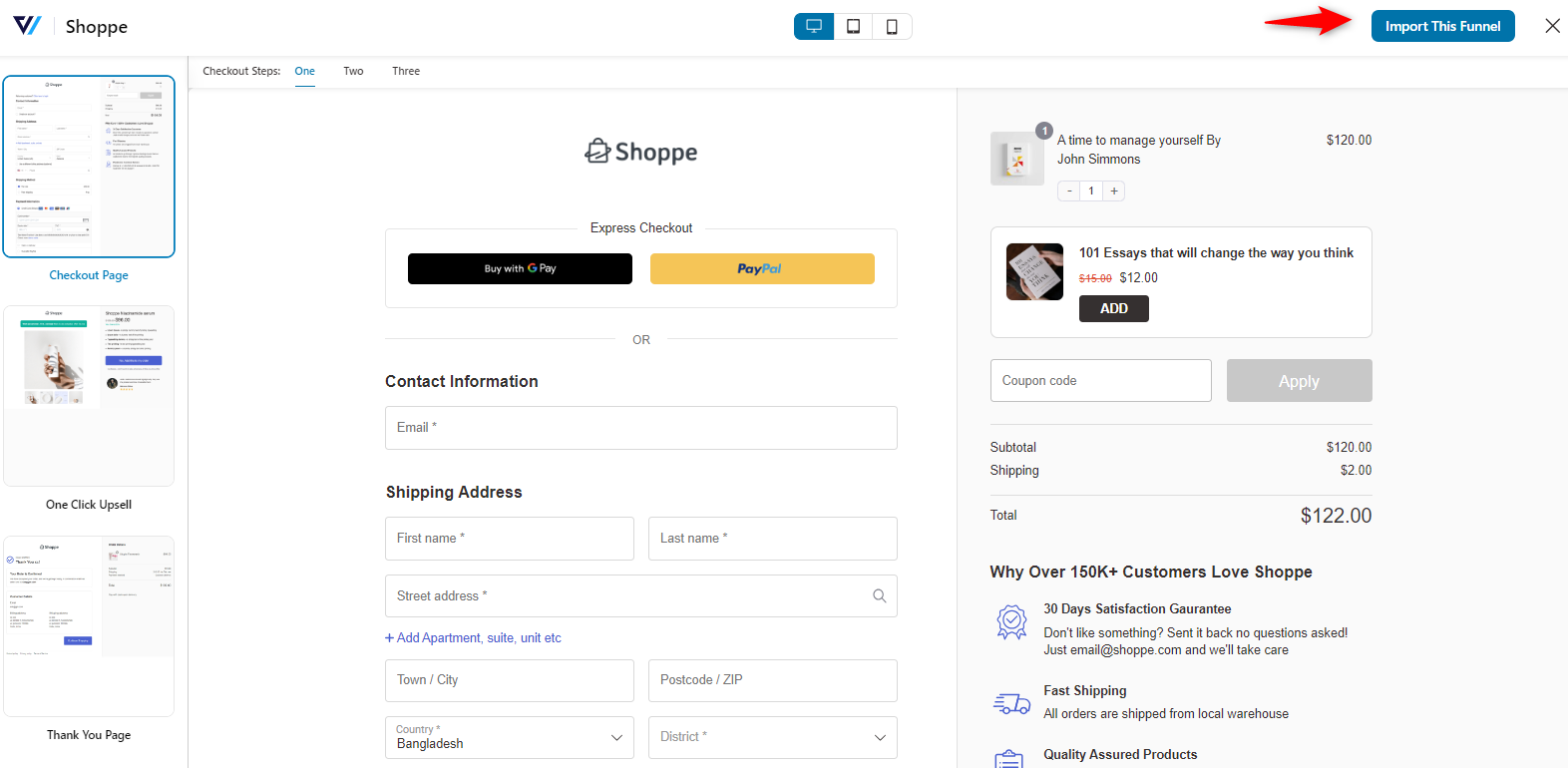
Task: Click the Contact Information heading
Action: pos(462,382)
